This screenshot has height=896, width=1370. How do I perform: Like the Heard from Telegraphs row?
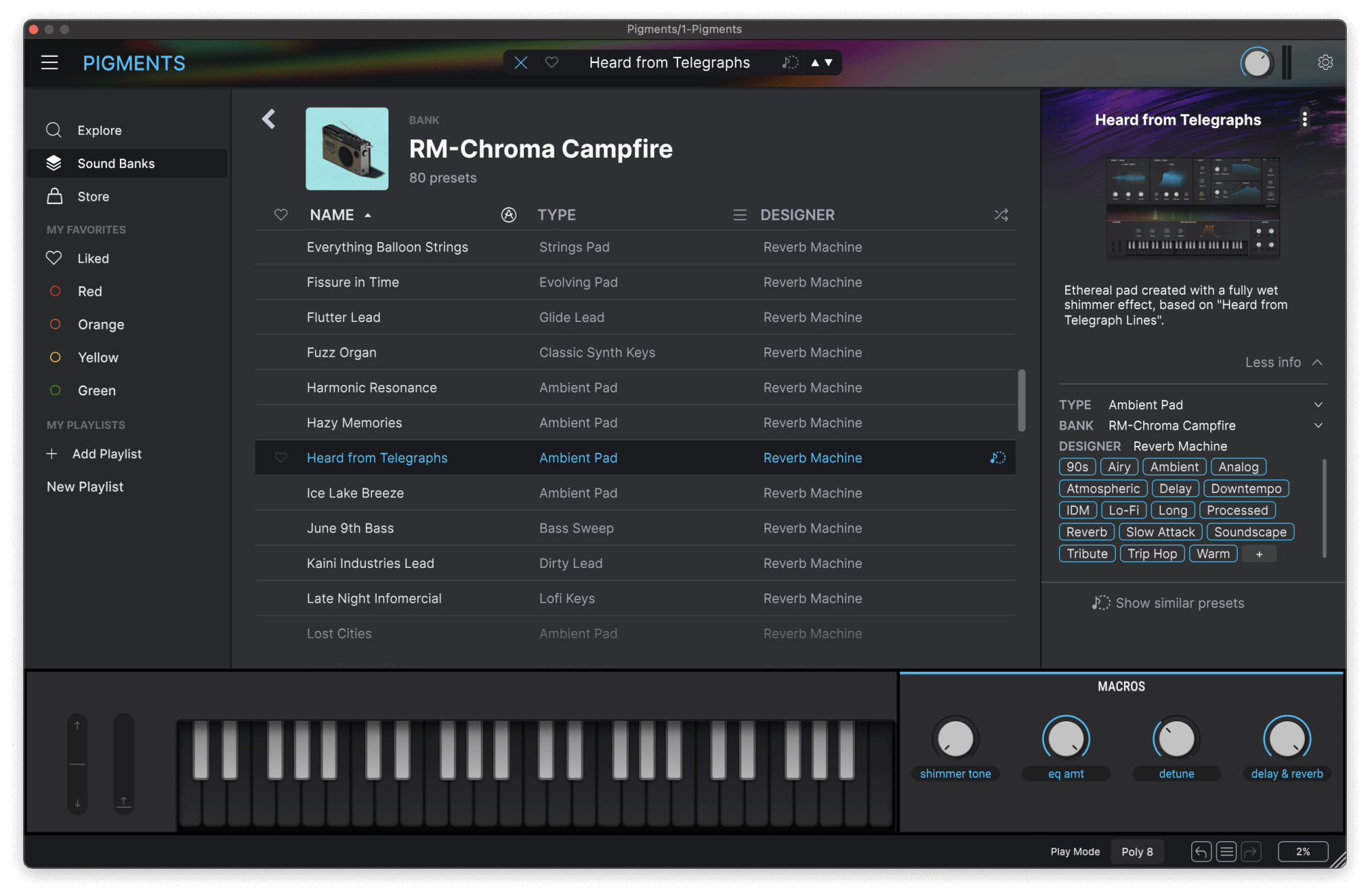(x=281, y=458)
